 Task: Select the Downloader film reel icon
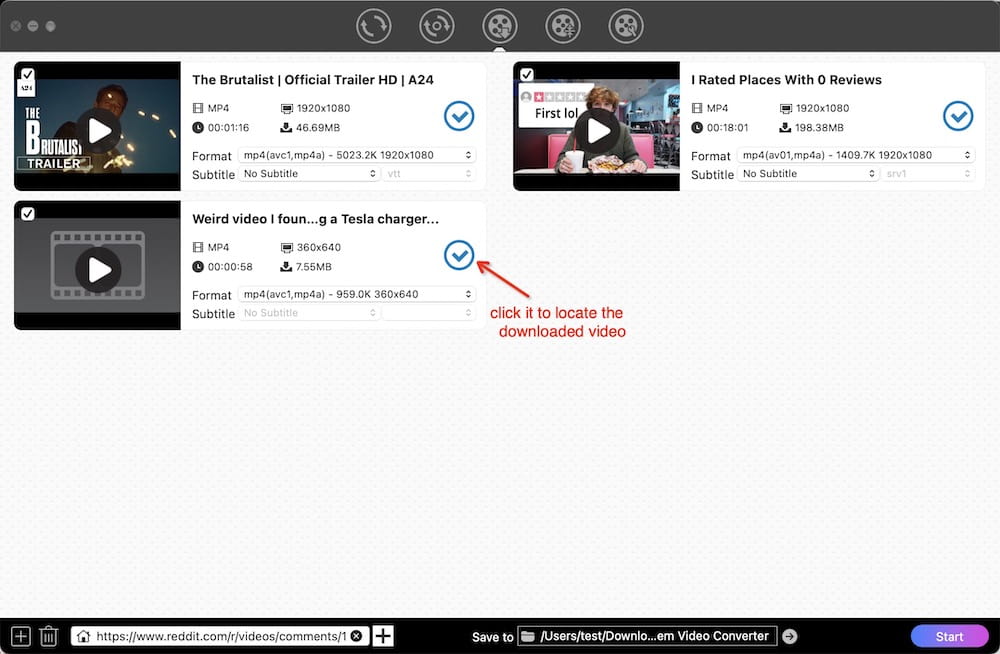point(500,26)
